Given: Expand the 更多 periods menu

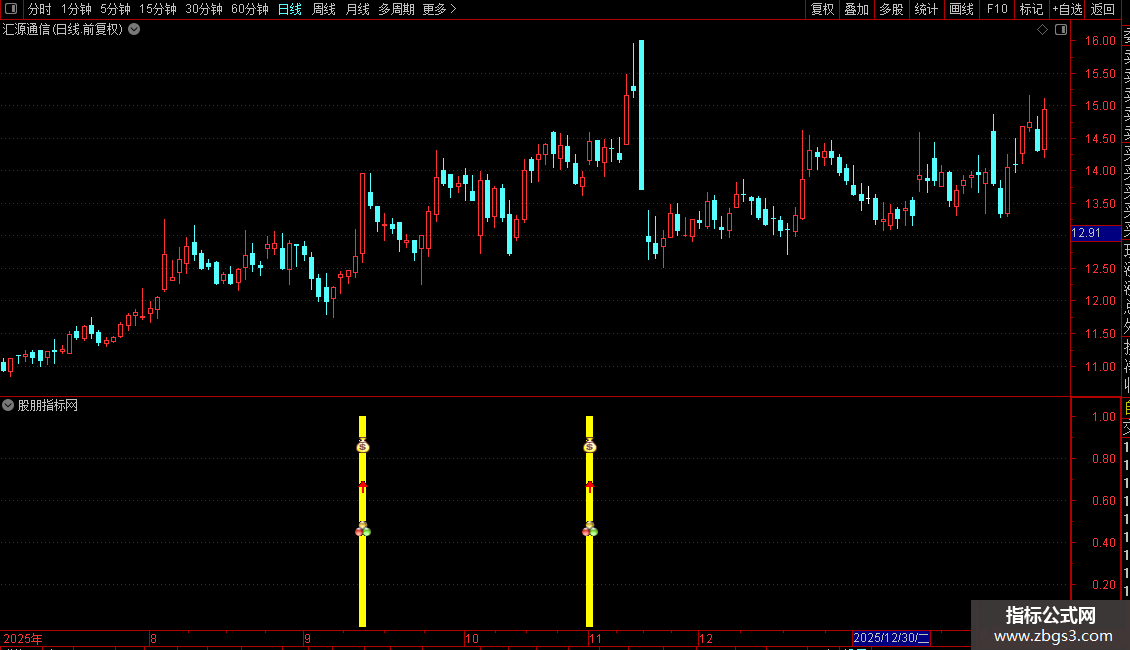Looking at the screenshot, I should coord(440,9).
